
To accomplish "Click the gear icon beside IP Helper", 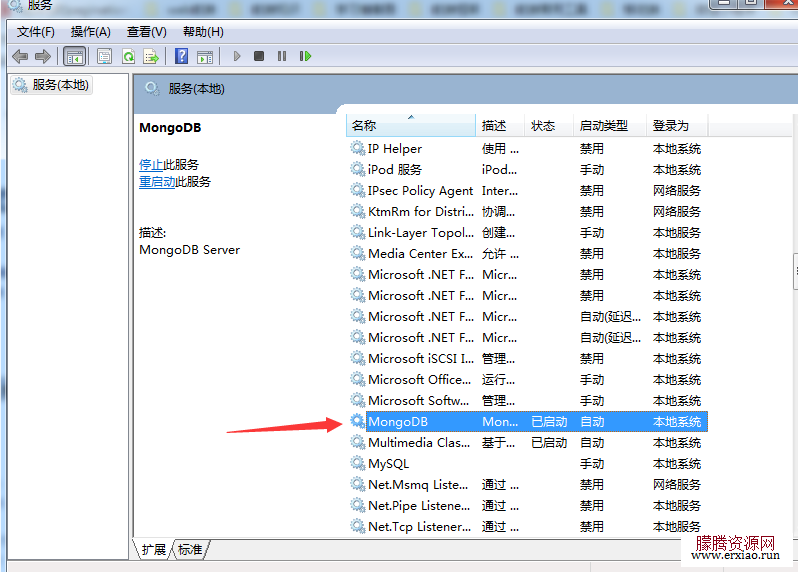I will click(x=358, y=149).
